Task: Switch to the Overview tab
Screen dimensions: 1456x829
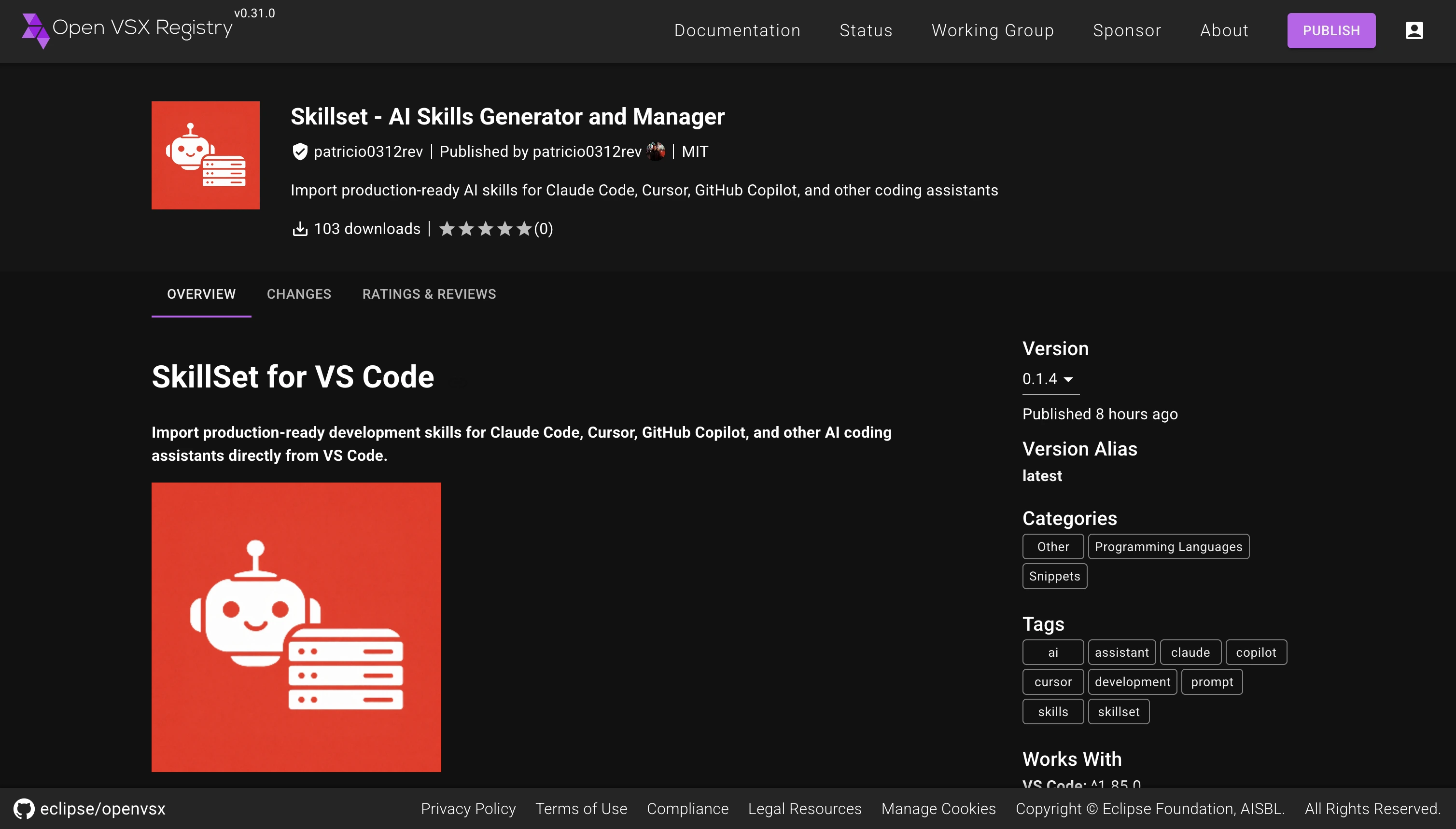Action: click(x=201, y=294)
